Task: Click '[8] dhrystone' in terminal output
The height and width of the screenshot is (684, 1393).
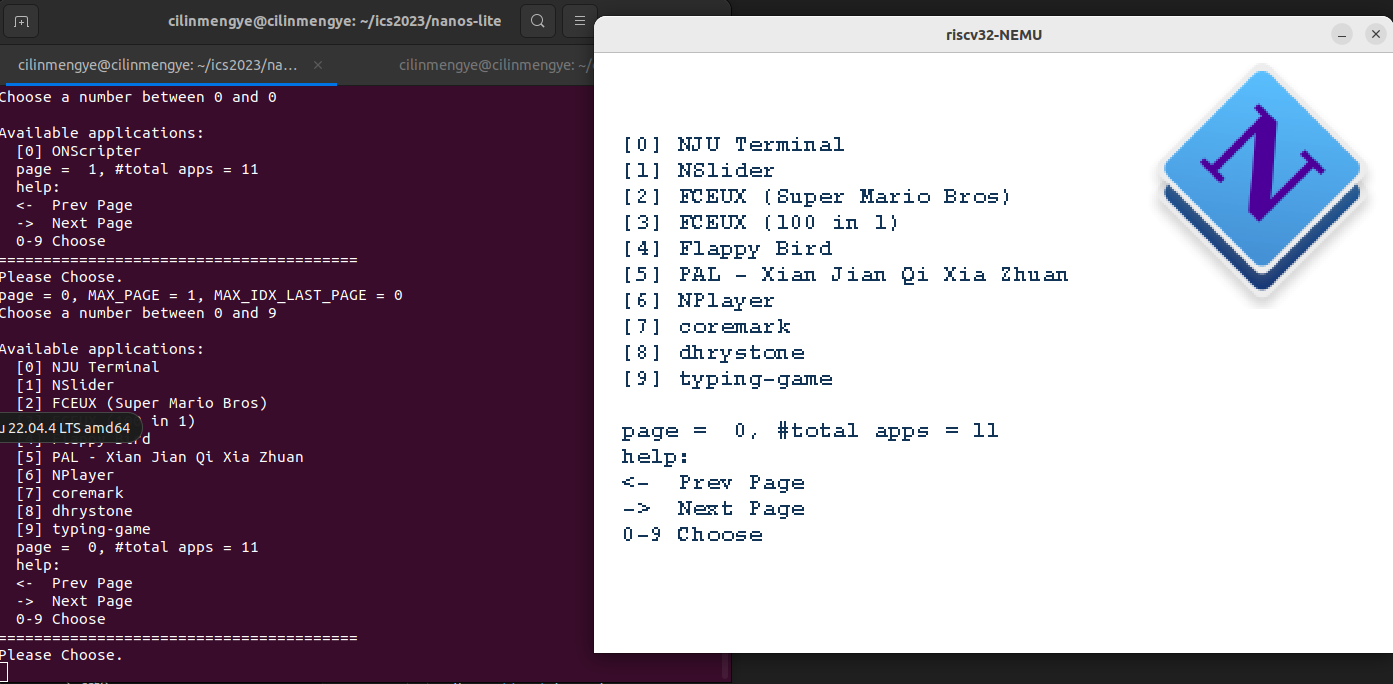Action: coord(74,511)
